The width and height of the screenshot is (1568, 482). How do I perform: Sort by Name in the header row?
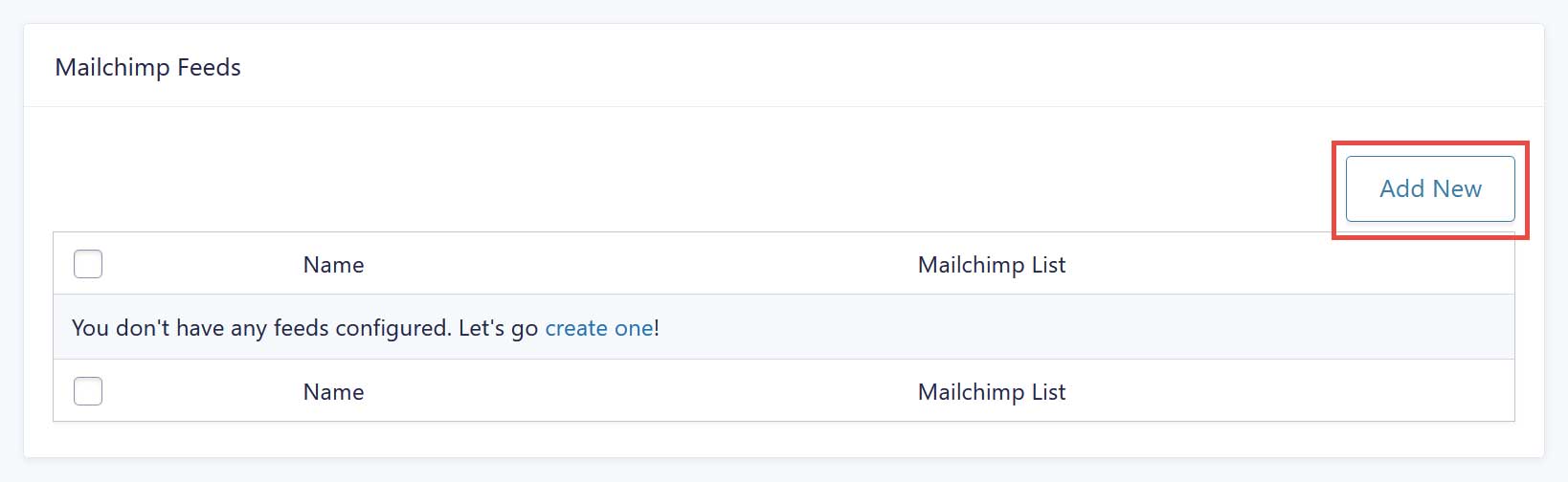[x=333, y=265]
